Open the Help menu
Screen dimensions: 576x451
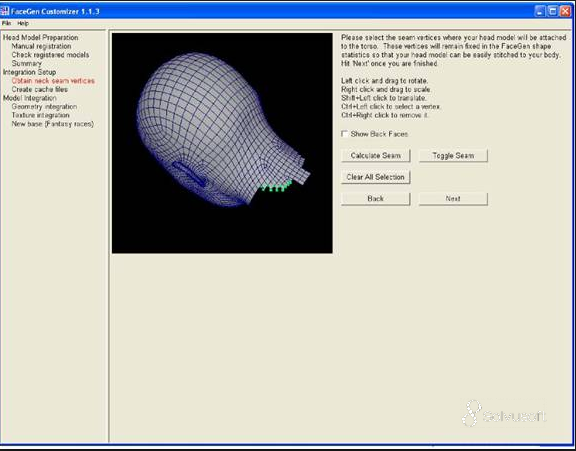23,23
